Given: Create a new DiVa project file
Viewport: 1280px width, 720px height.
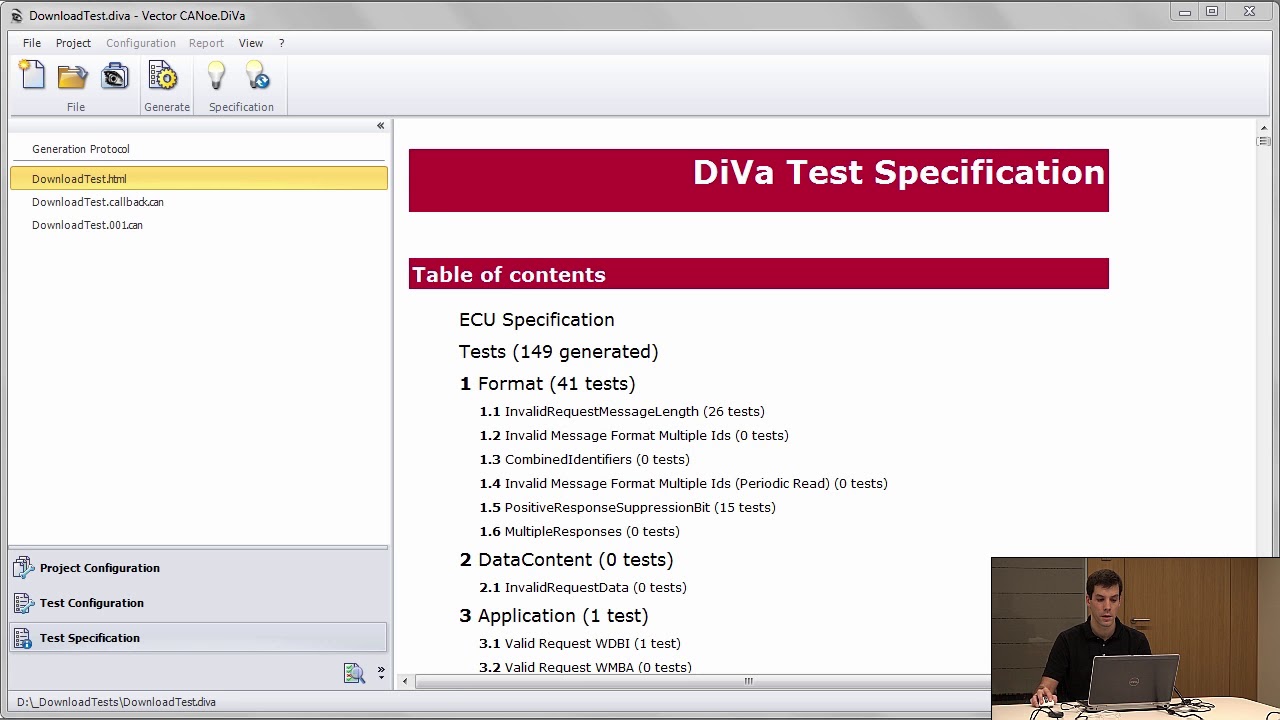Looking at the screenshot, I should point(31,75).
